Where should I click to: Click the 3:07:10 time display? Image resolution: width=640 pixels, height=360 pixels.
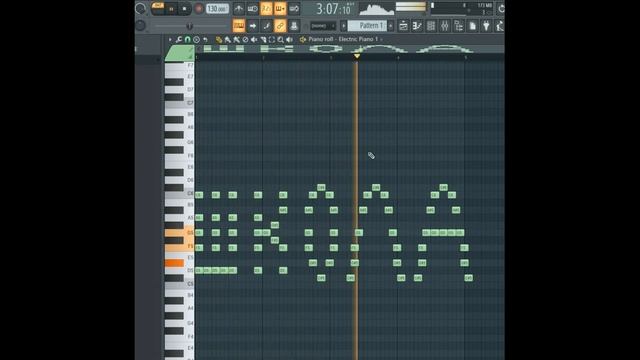click(333, 9)
